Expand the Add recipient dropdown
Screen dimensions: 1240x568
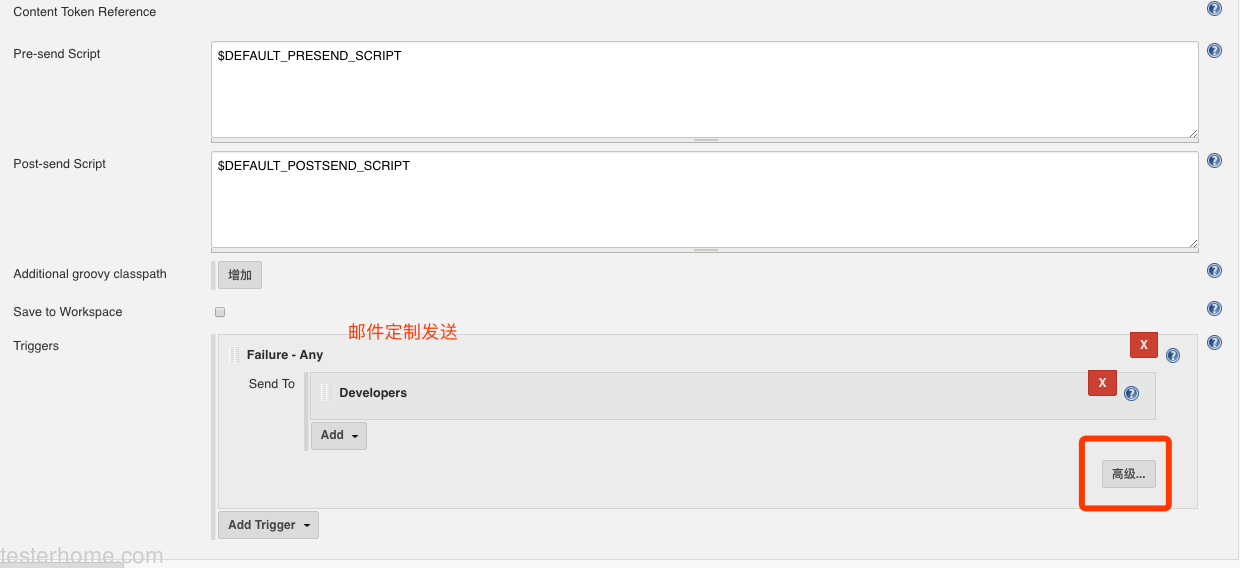[339, 436]
